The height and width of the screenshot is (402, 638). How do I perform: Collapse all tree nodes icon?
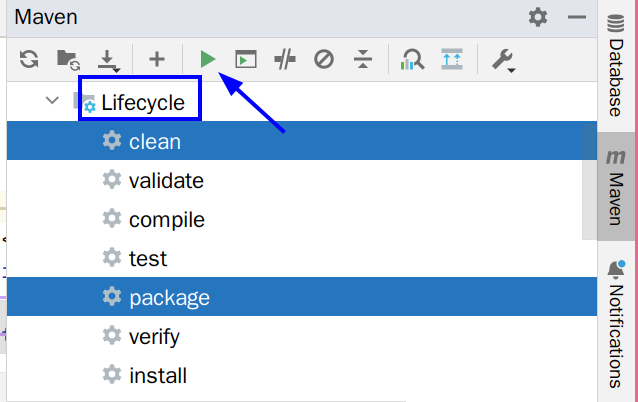pos(363,59)
